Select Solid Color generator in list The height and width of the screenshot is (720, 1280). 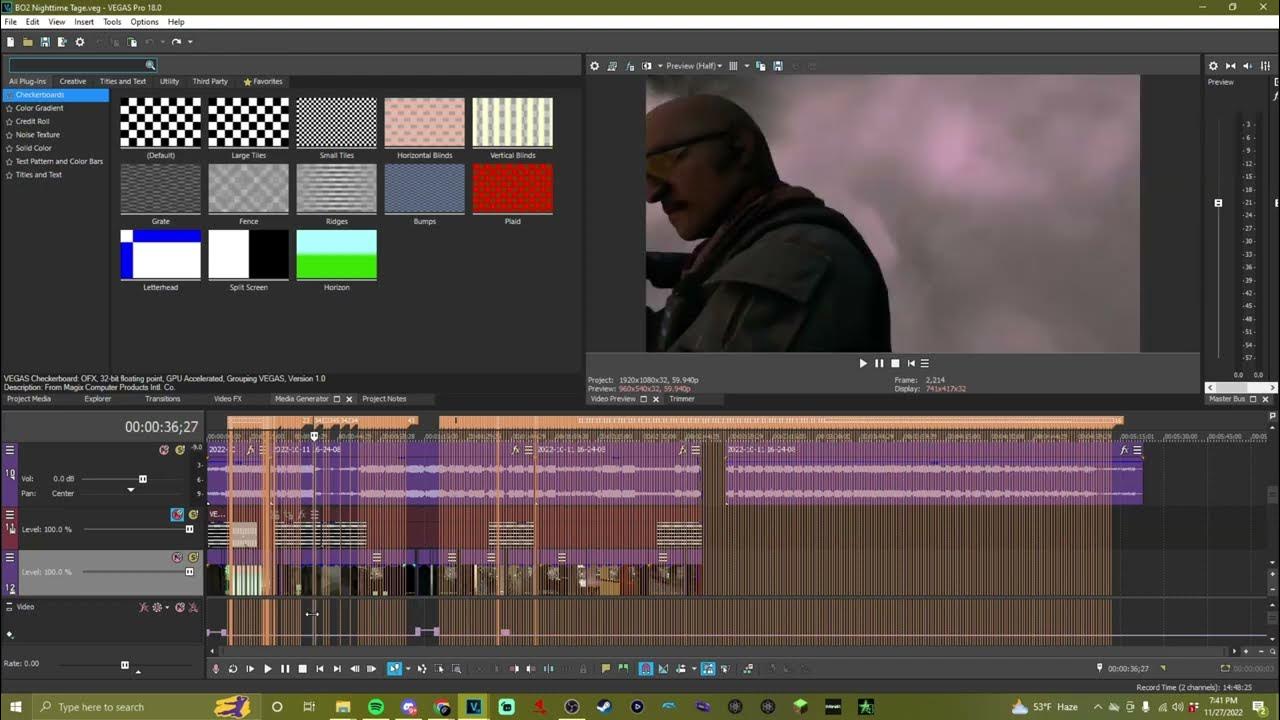tap(33, 148)
